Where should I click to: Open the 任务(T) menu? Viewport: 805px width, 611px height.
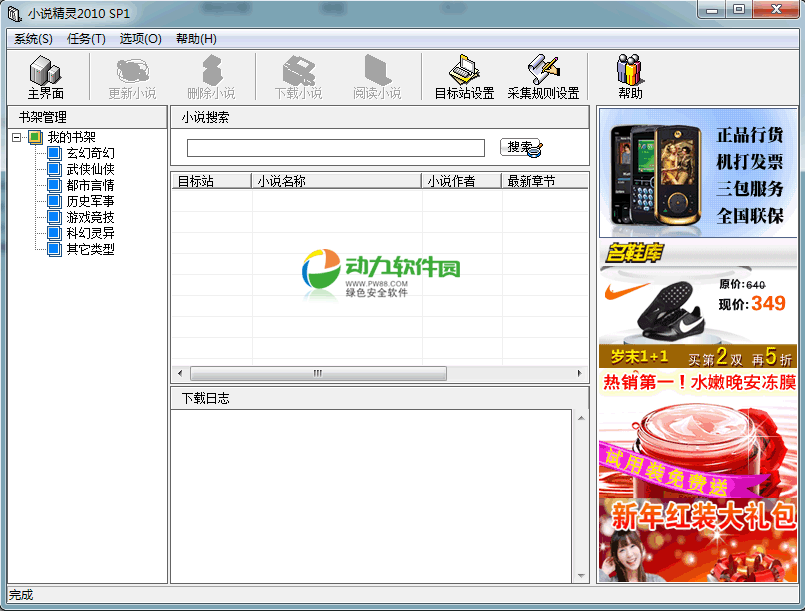[86, 39]
